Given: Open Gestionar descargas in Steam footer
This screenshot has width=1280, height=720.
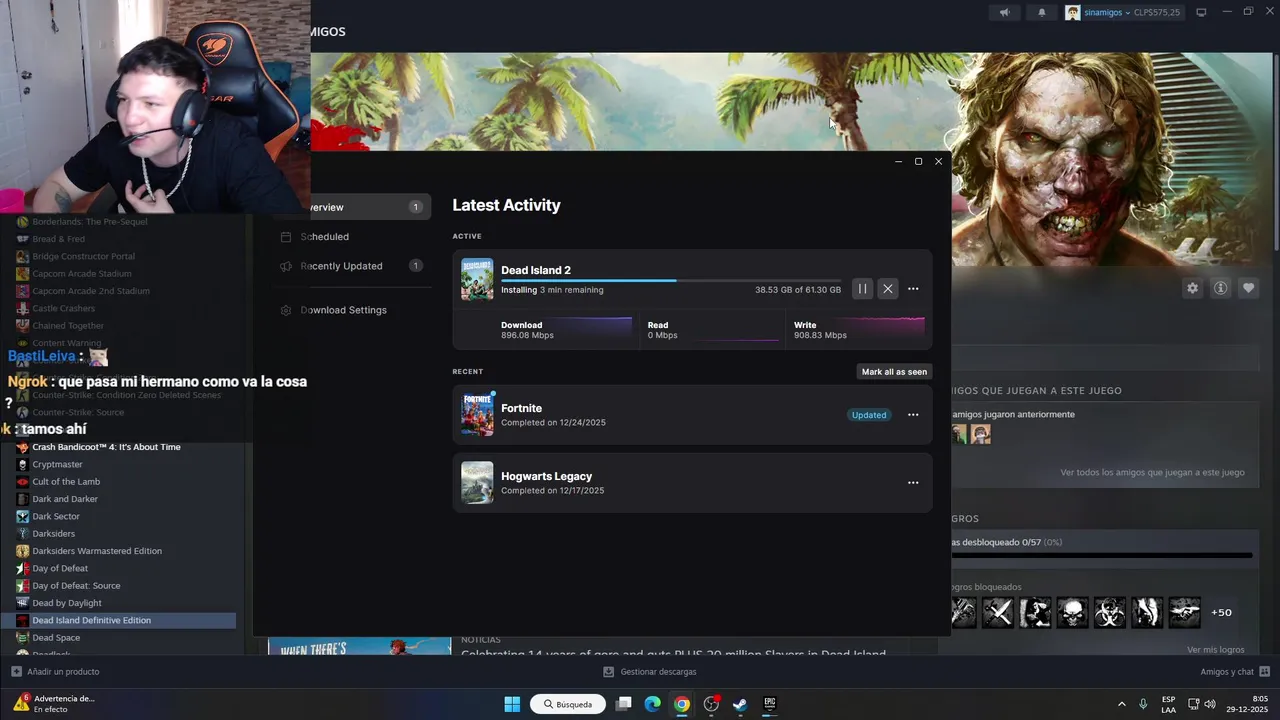Looking at the screenshot, I should pos(650,671).
